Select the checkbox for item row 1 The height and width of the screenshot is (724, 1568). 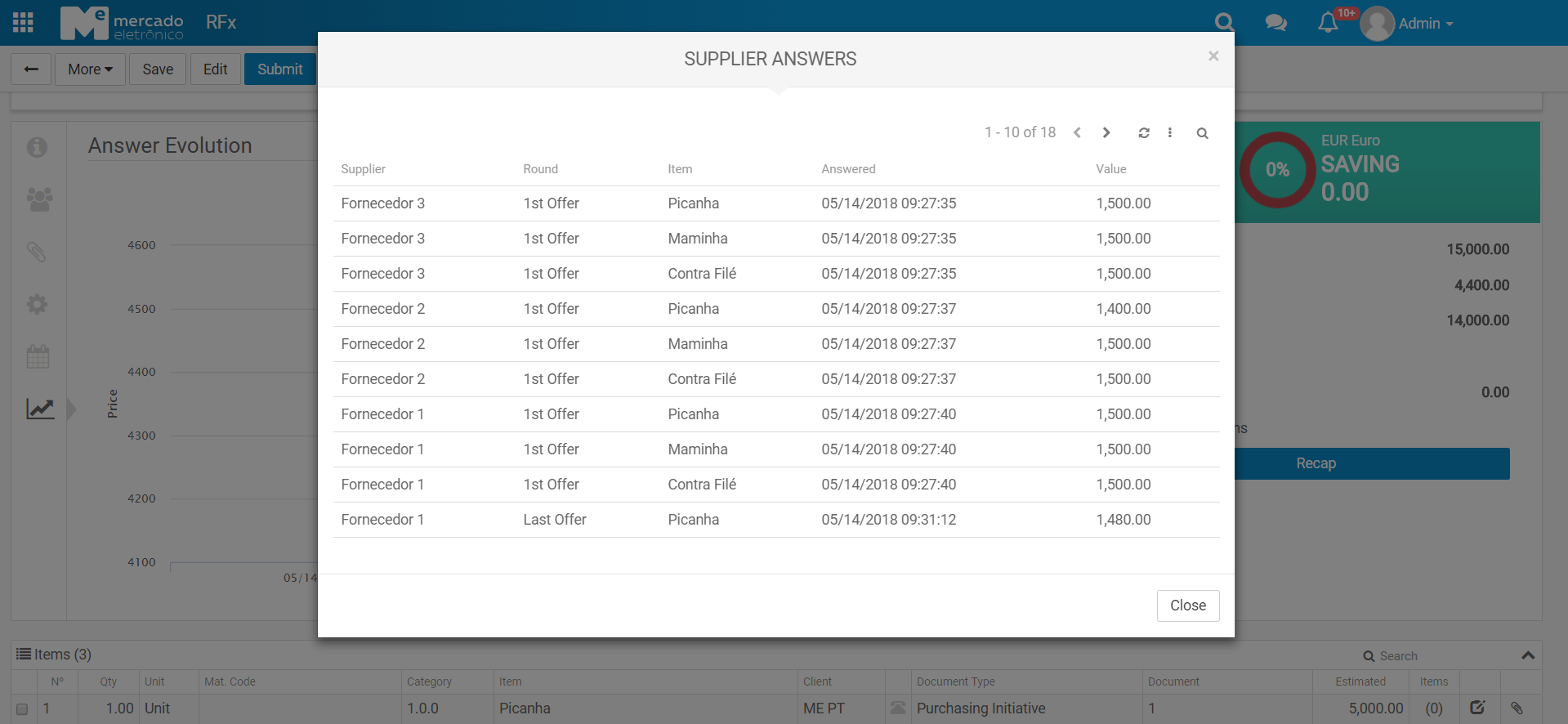[22, 709]
